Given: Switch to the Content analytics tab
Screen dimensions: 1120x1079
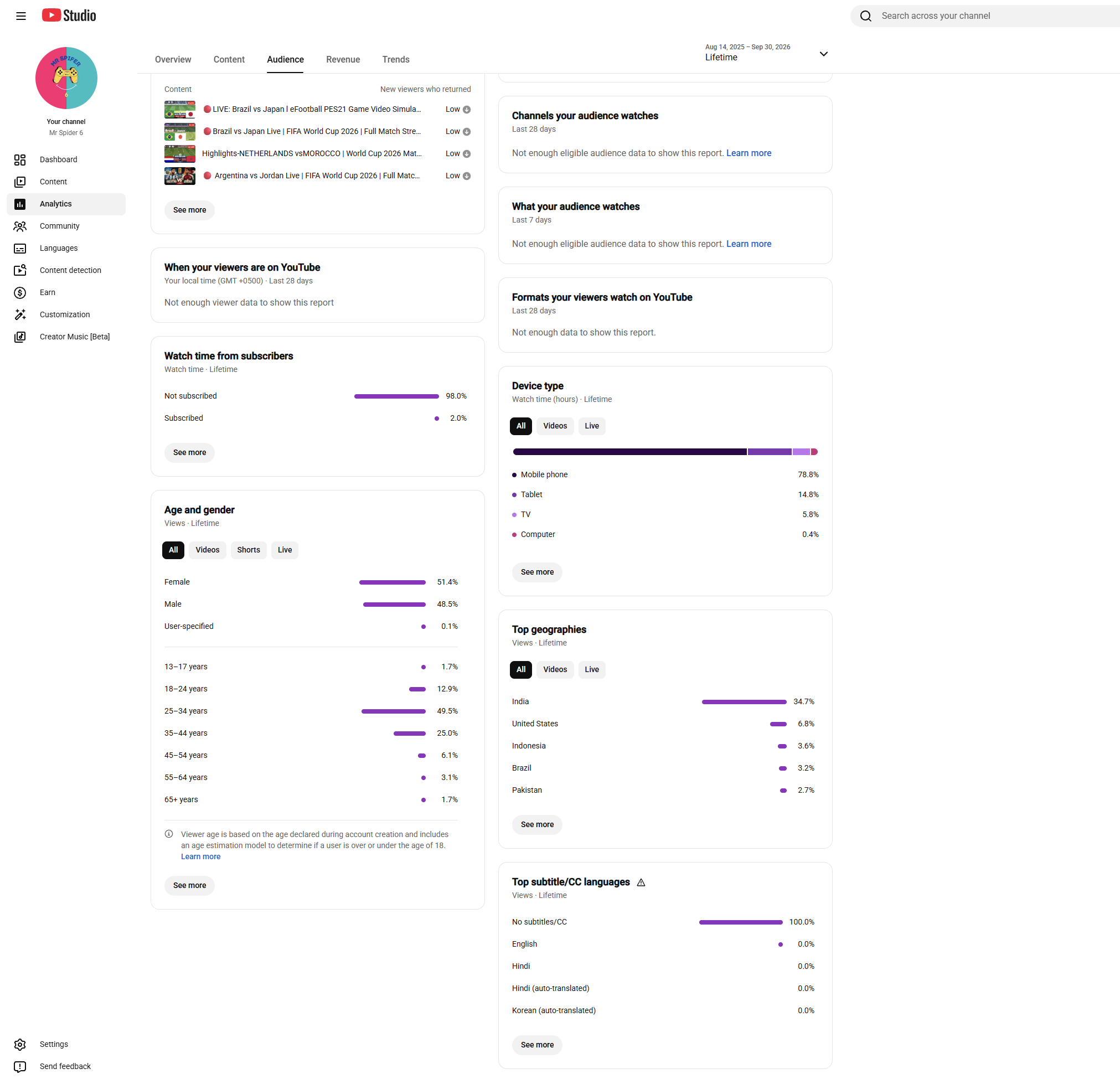Looking at the screenshot, I should coord(229,59).
